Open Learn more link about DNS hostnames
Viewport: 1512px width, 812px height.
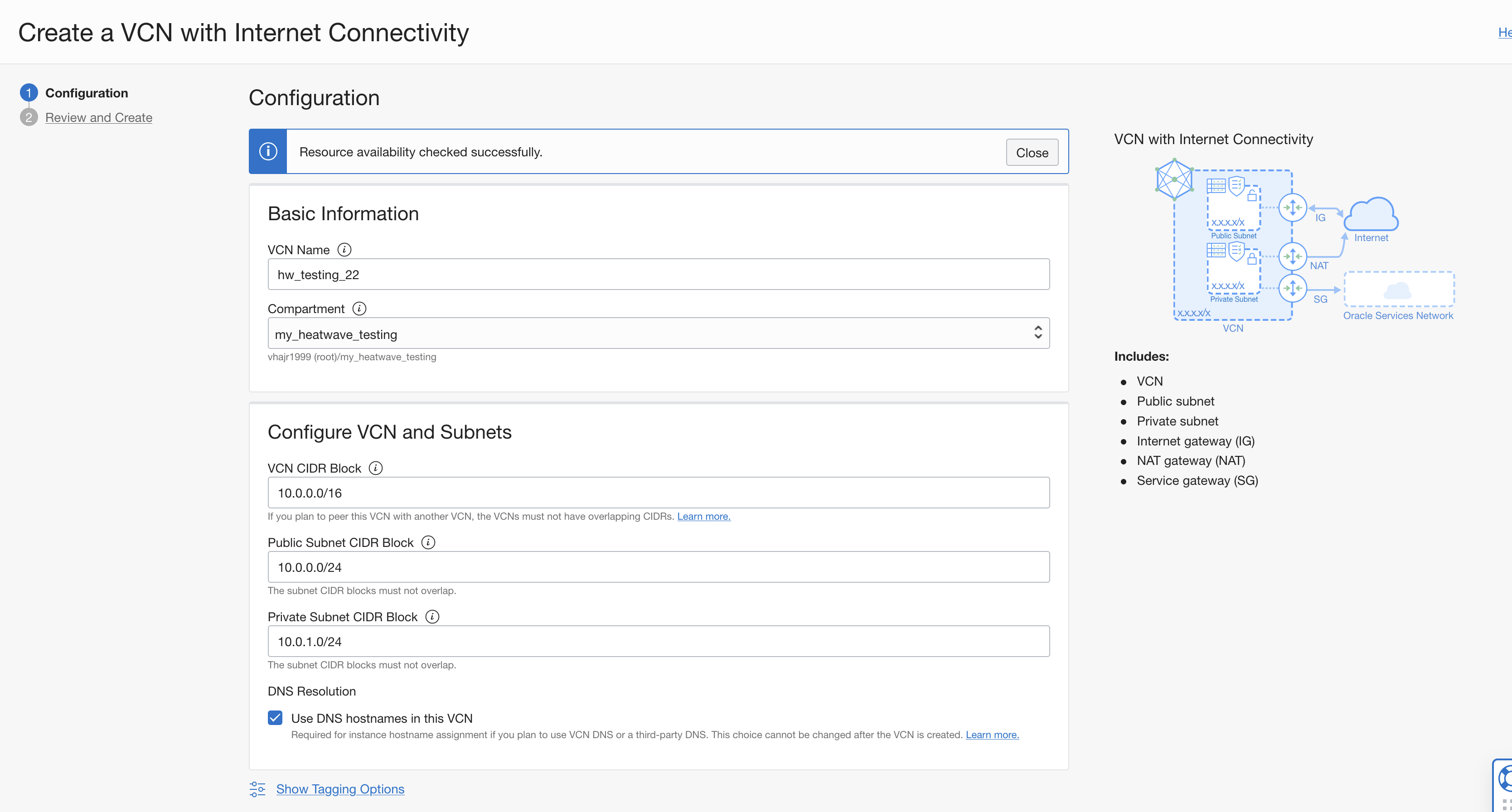[x=992, y=735]
